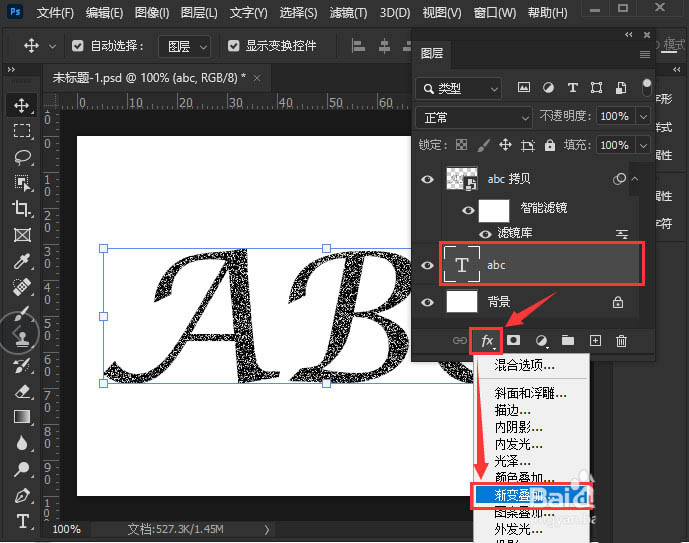Viewport: 689px width, 543px height.
Task: Open the 滤镜(T) menu
Action: [x=348, y=13]
